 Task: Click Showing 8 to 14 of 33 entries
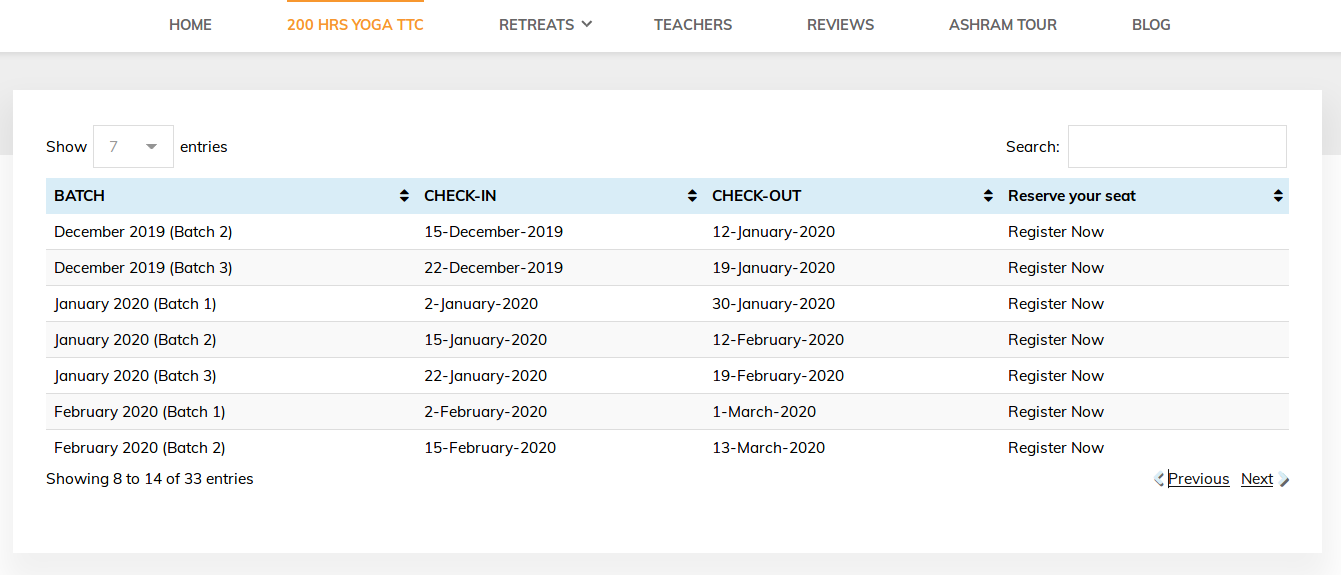(x=150, y=479)
